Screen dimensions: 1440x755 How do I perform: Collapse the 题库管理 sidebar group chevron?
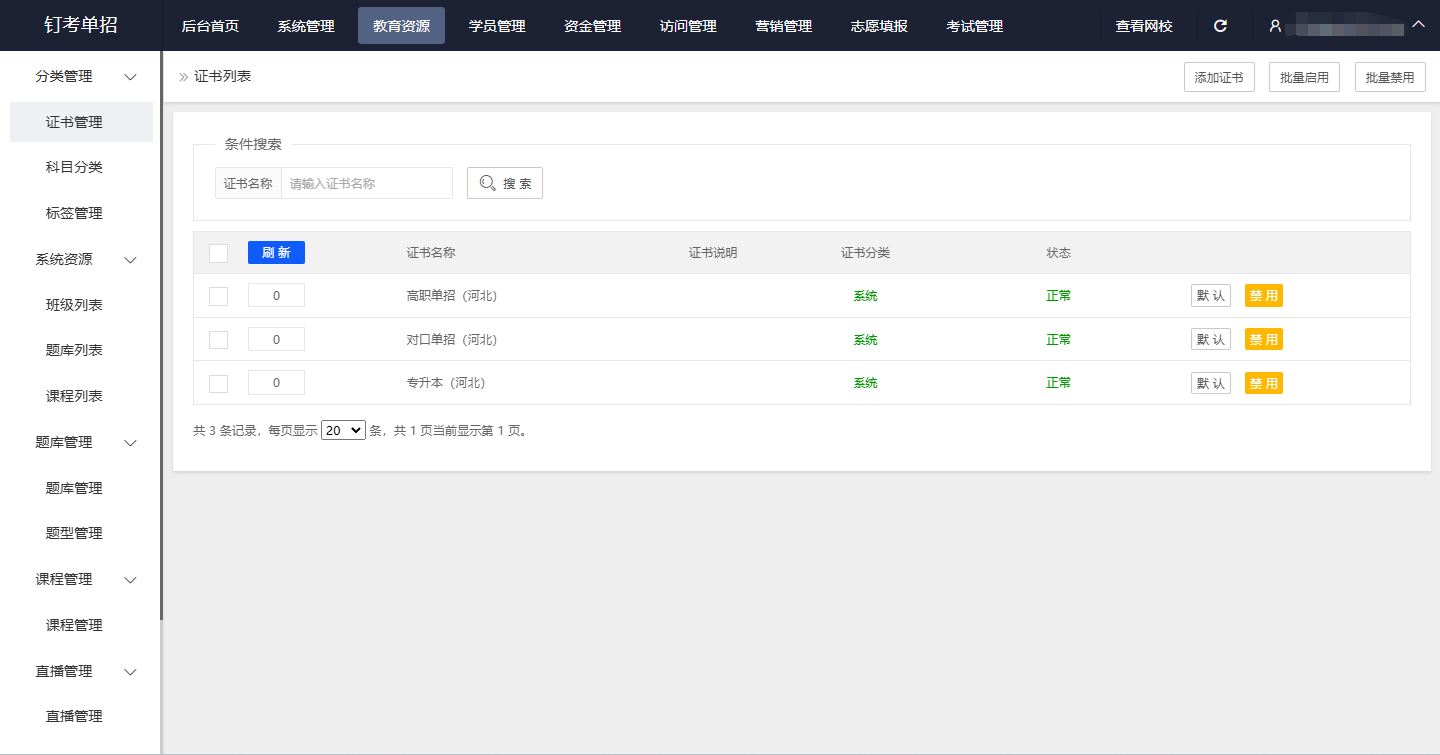click(130, 443)
